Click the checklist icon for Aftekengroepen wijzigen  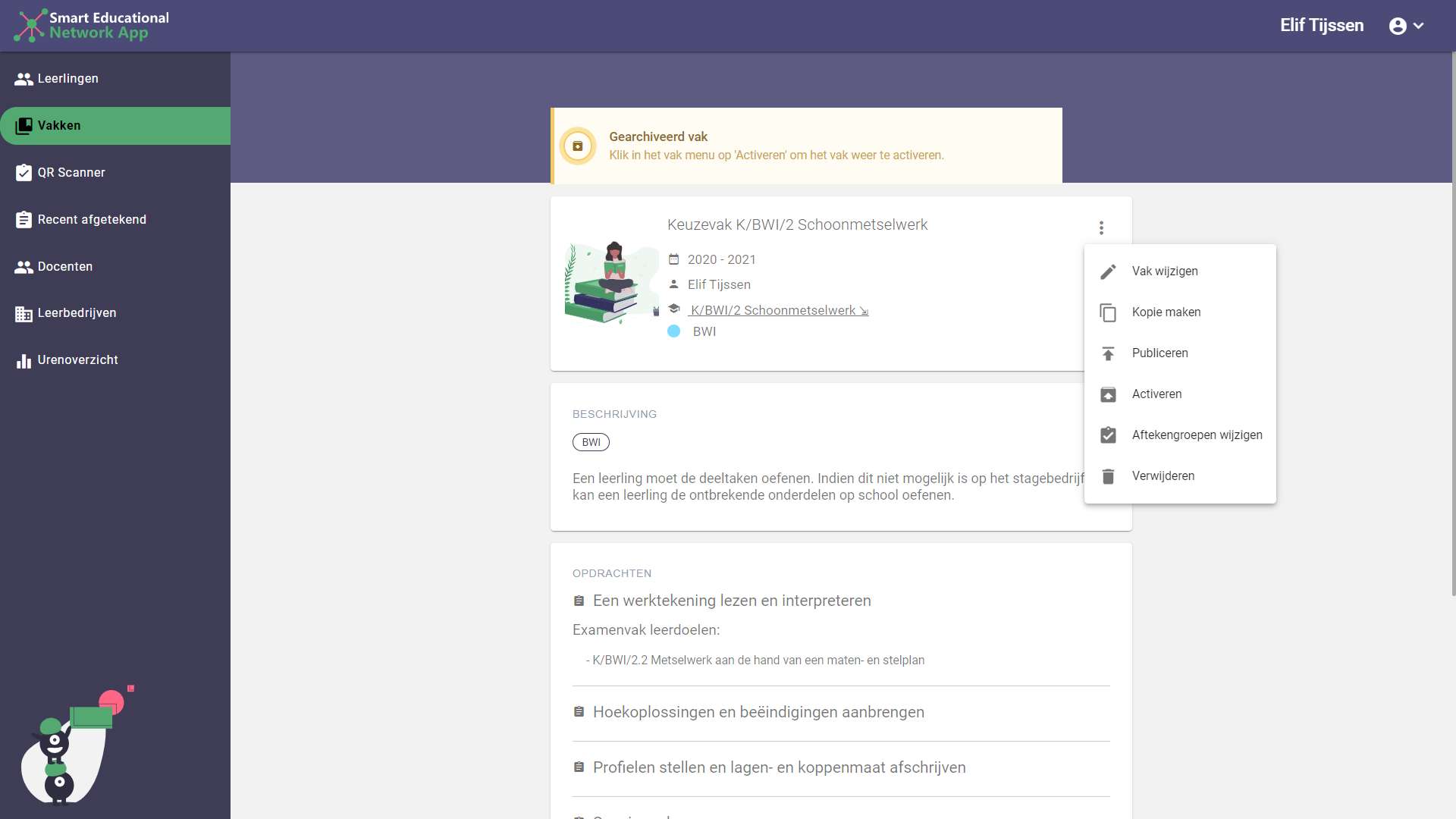1108,435
